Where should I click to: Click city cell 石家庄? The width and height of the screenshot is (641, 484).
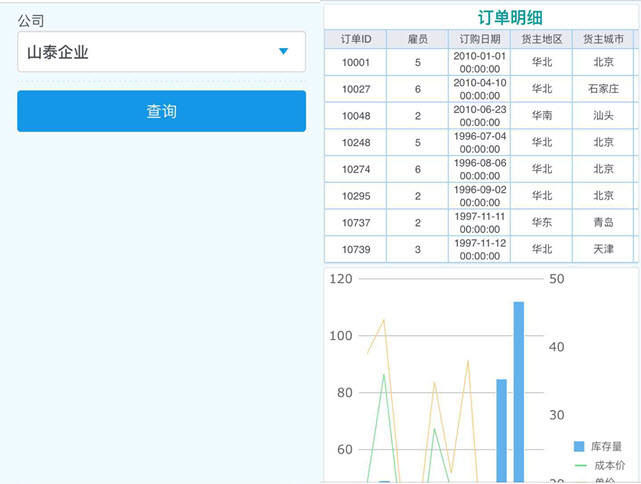603,89
